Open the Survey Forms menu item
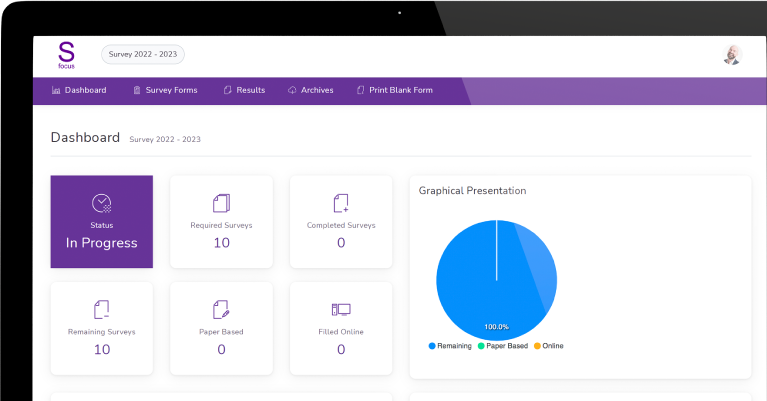The width and height of the screenshot is (767, 401). 165,90
